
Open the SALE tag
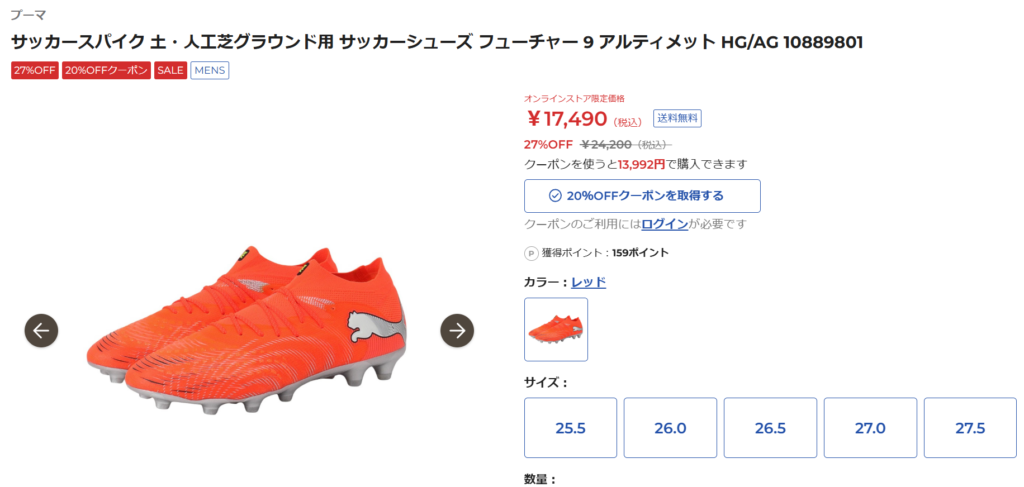point(170,71)
